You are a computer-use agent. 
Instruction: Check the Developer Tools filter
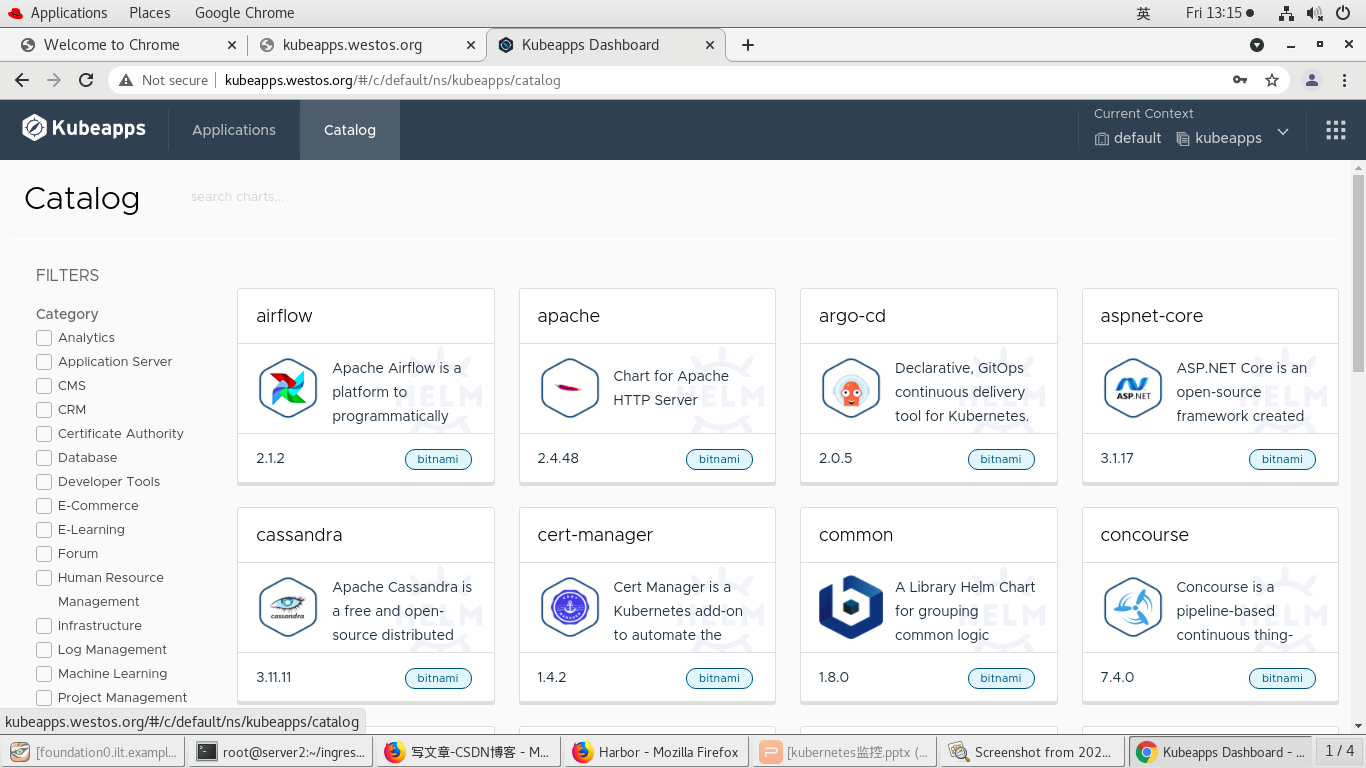[x=44, y=482]
